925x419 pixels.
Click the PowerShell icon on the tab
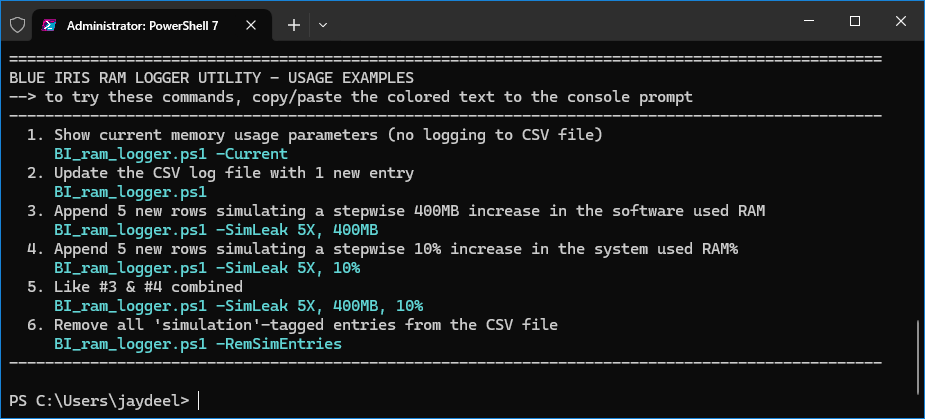50,25
